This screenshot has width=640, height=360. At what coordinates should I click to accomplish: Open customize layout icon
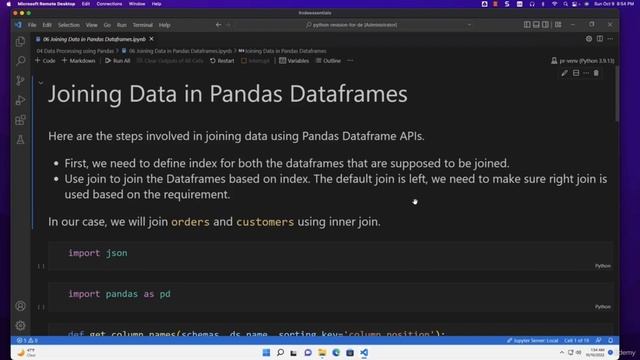tap(558, 25)
